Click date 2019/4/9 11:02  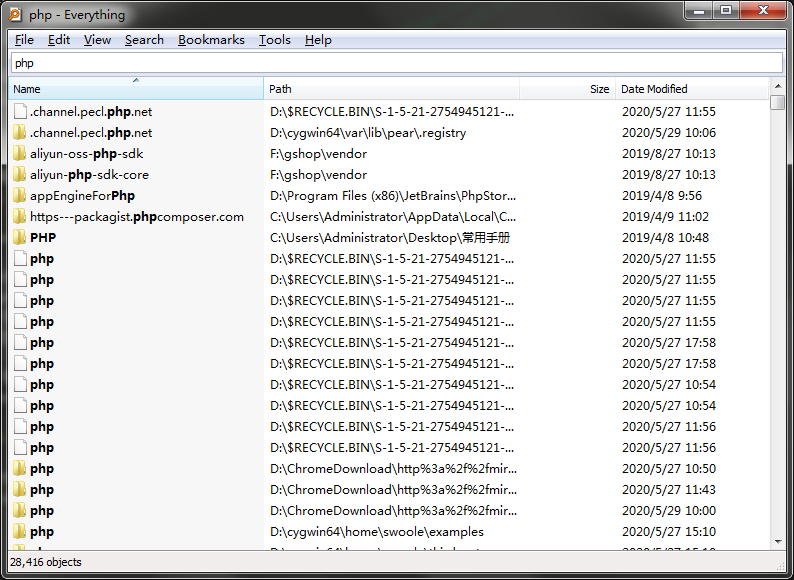(665, 217)
